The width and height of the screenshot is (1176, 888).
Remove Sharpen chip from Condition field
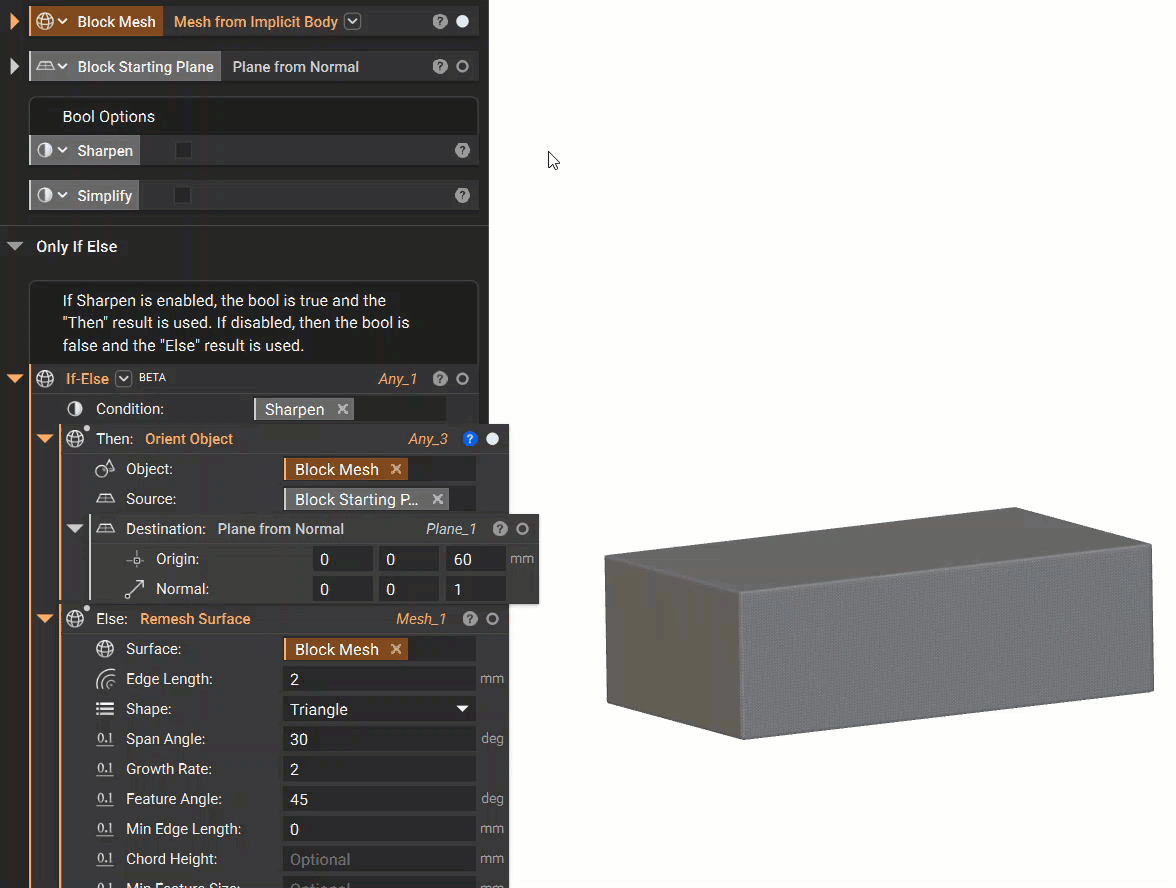[x=343, y=409]
